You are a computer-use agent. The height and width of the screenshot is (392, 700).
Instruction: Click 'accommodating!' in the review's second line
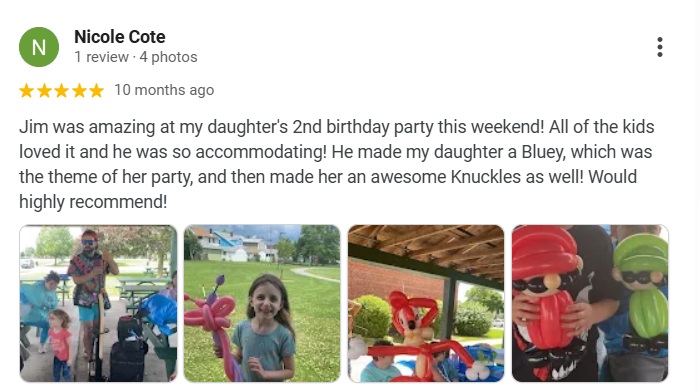pyautogui.click(x=261, y=152)
